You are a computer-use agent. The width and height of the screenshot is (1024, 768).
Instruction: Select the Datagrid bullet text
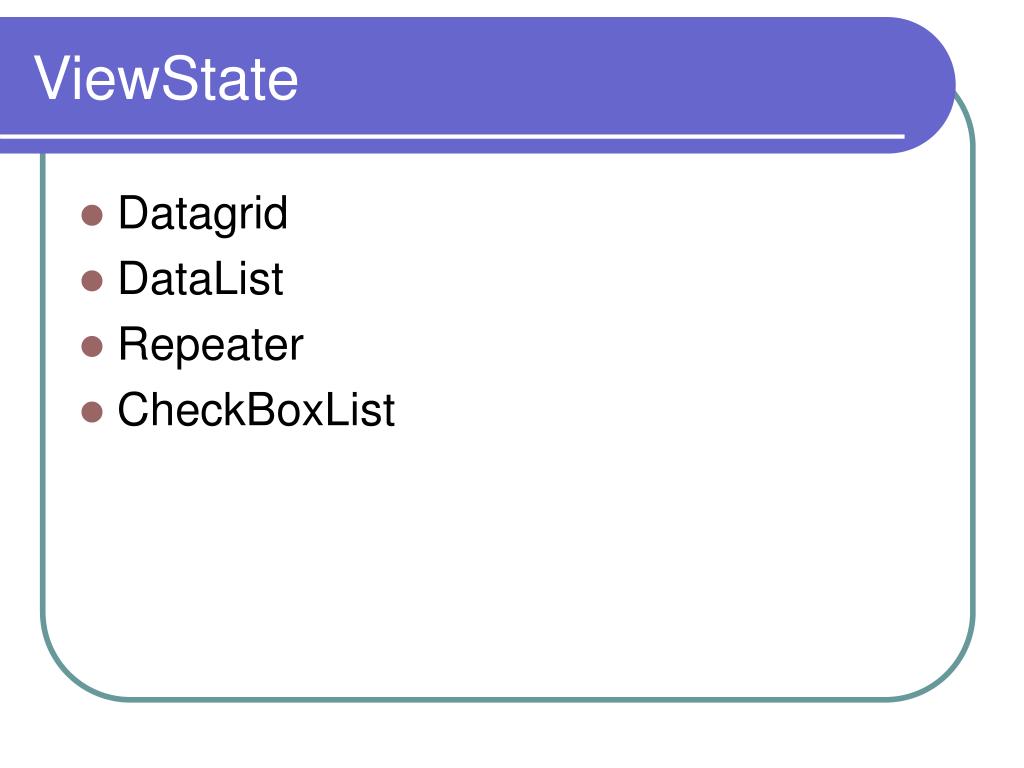click(202, 214)
